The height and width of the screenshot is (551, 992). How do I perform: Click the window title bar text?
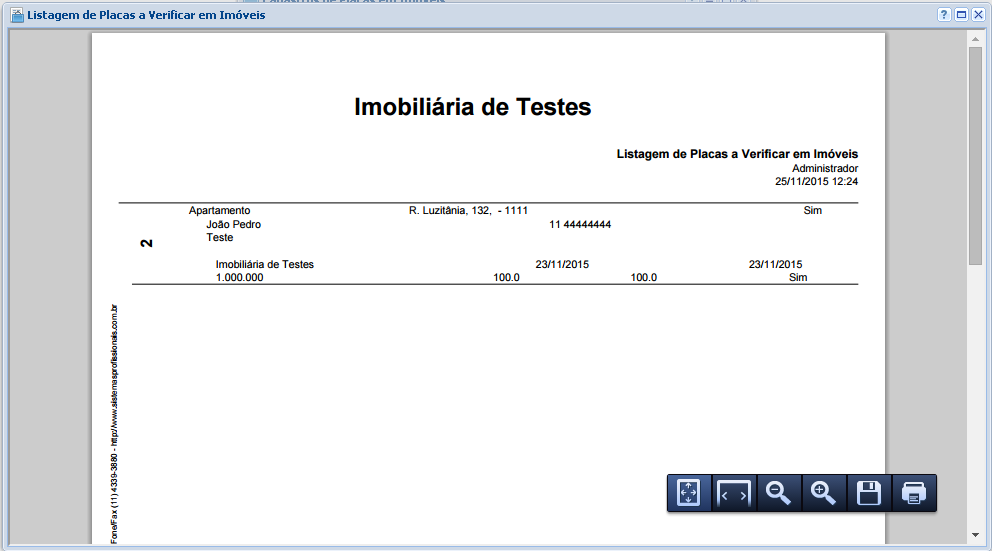[x=145, y=15]
